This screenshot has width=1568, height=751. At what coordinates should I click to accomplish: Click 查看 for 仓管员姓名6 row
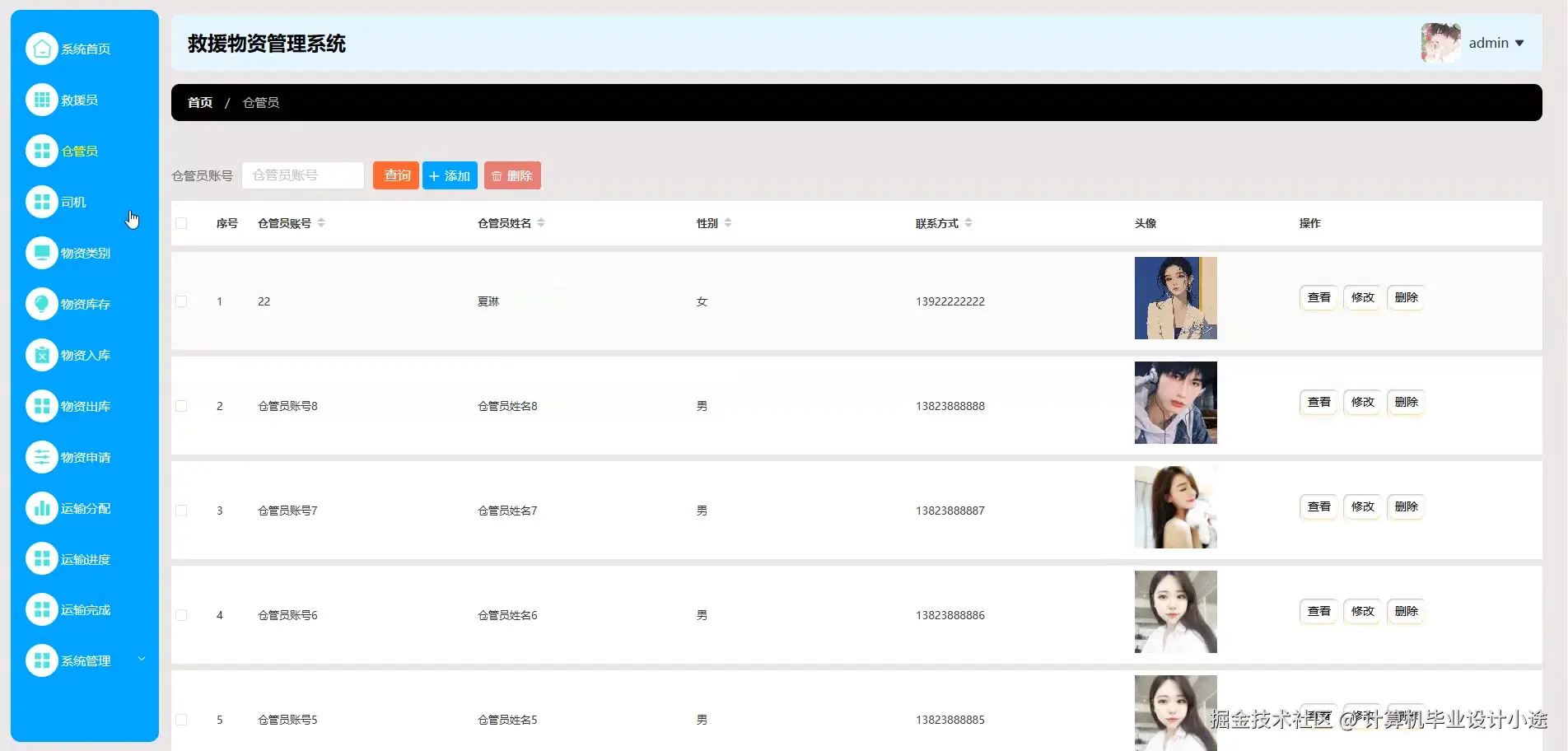coord(1319,611)
